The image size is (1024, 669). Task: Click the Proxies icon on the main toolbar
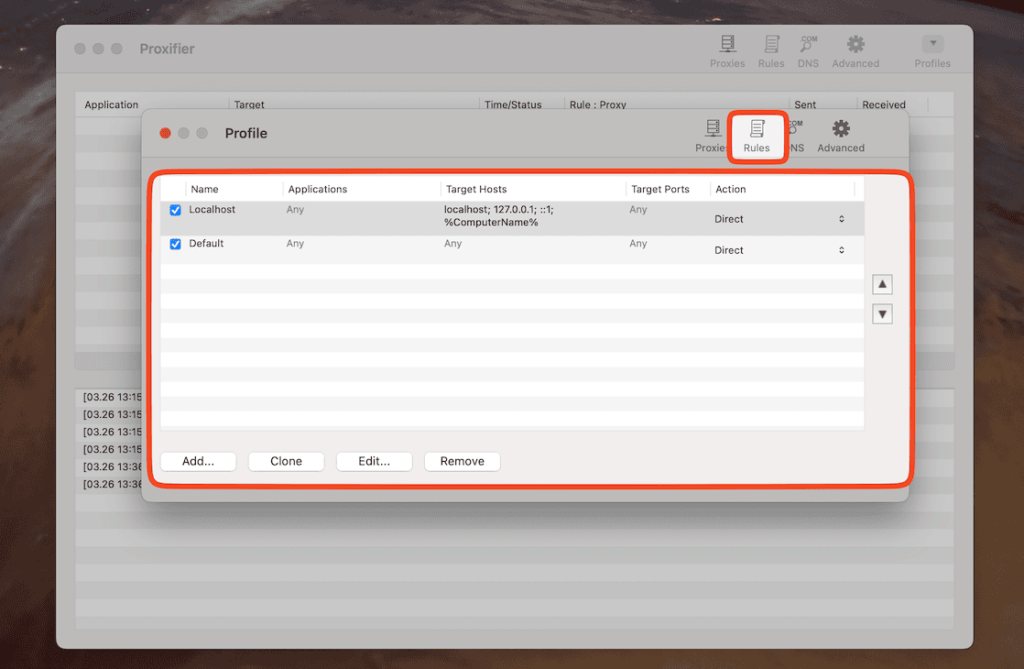point(727,50)
